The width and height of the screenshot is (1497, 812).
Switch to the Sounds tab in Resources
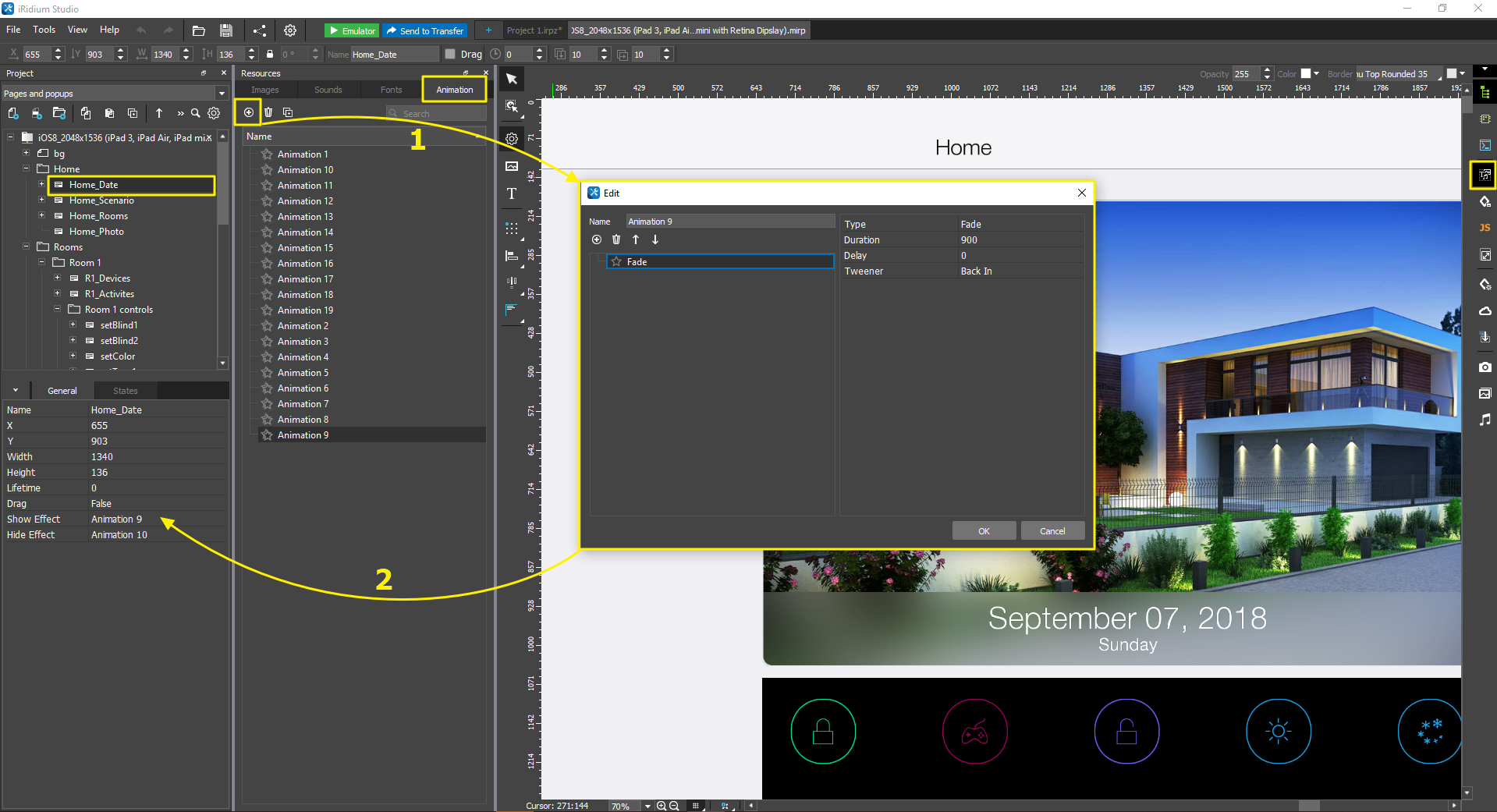[328, 90]
